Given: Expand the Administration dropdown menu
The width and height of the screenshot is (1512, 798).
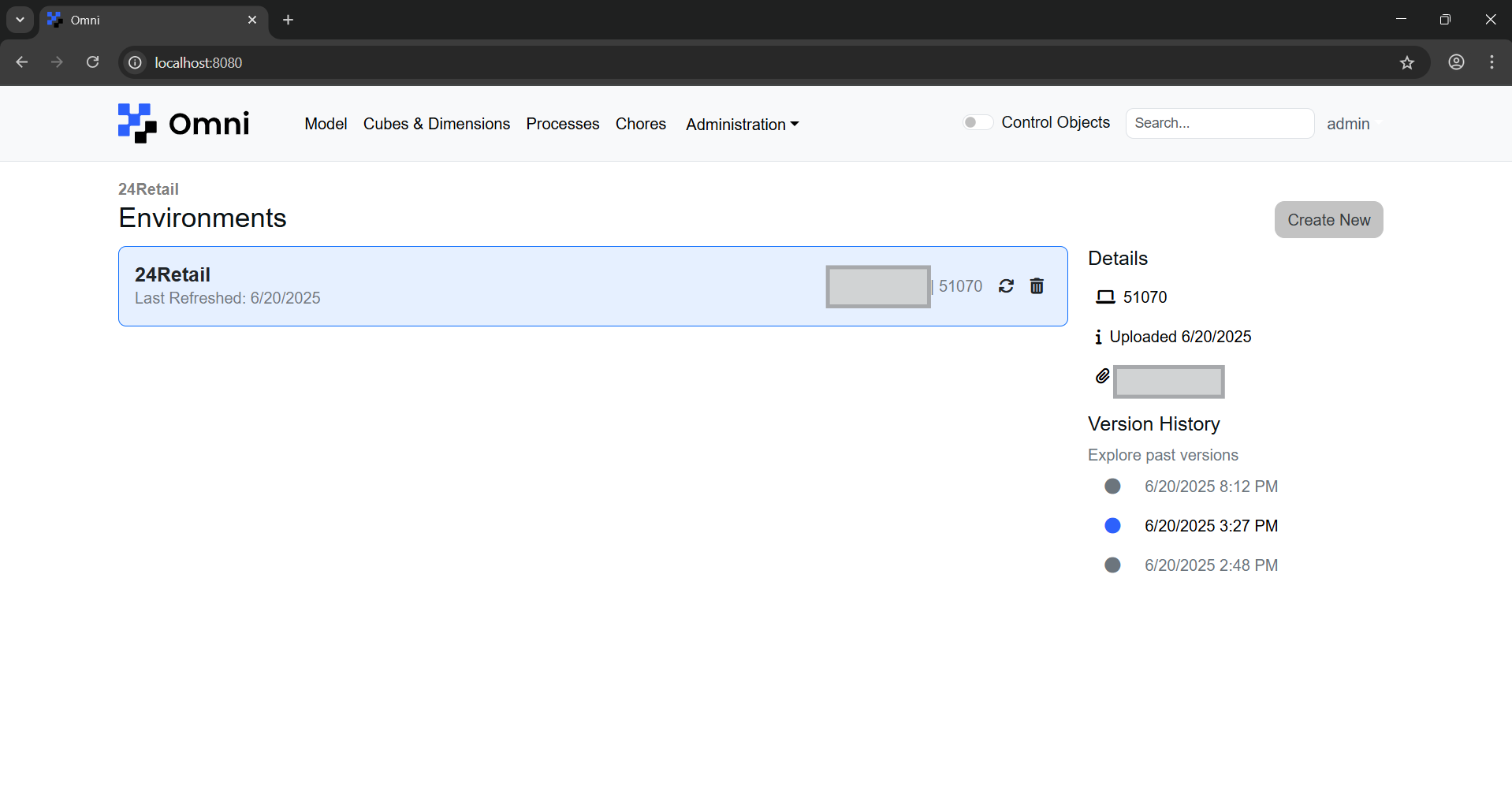Looking at the screenshot, I should [x=742, y=125].
